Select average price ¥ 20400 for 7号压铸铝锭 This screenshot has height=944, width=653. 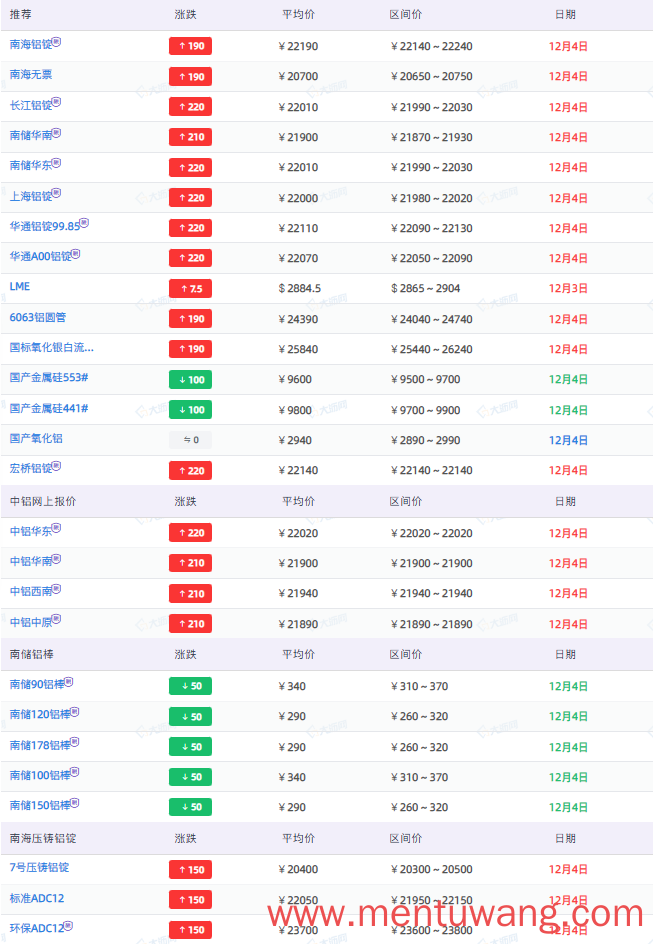click(299, 870)
